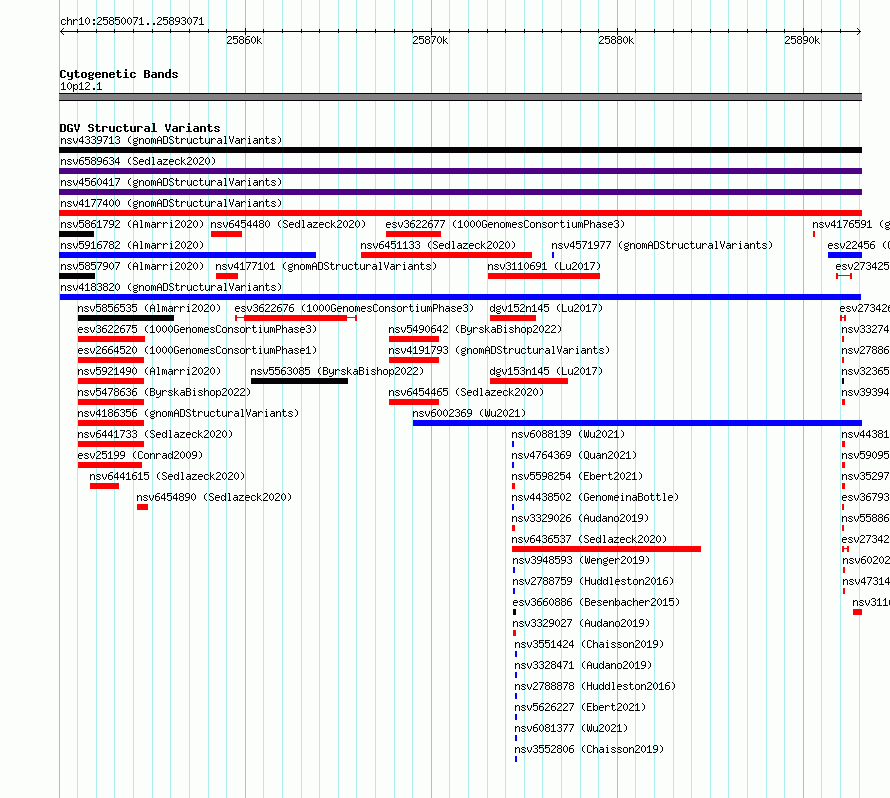Image resolution: width=890 pixels, height=798 pixels.
Task: Open nsv3329027 (Audano2019) label
Action: coord(581,623)
